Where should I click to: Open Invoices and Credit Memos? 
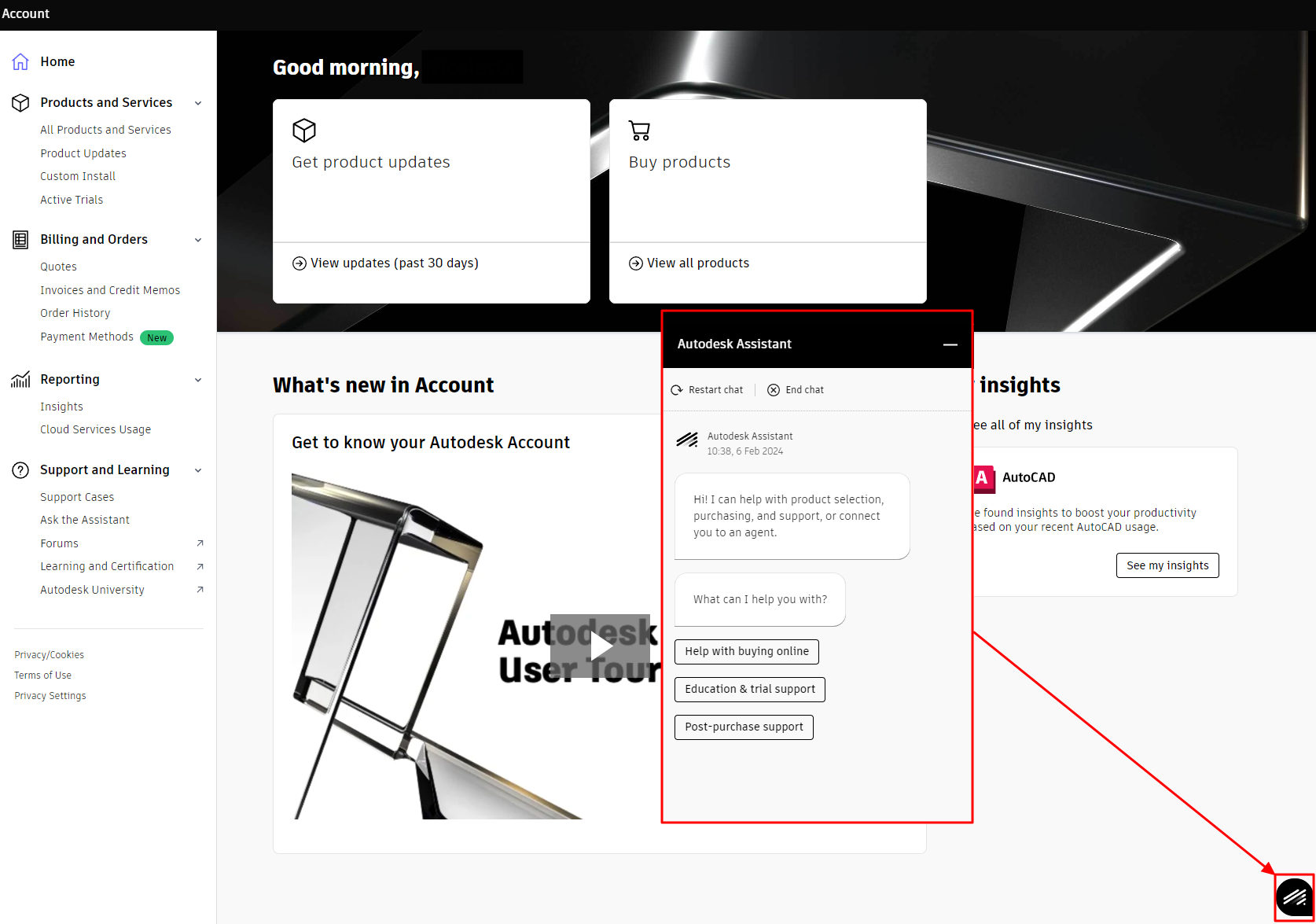(x=110, y=290)
